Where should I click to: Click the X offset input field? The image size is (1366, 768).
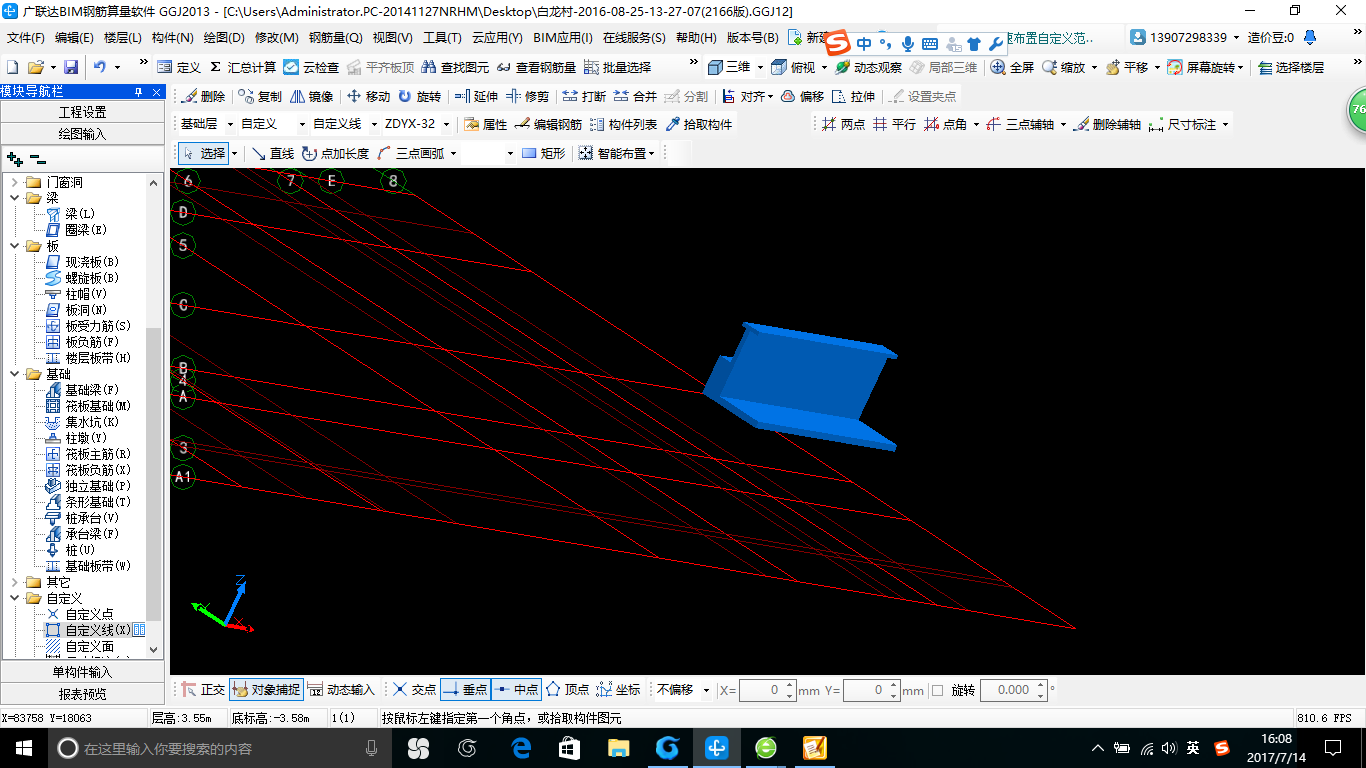[767, 690]
